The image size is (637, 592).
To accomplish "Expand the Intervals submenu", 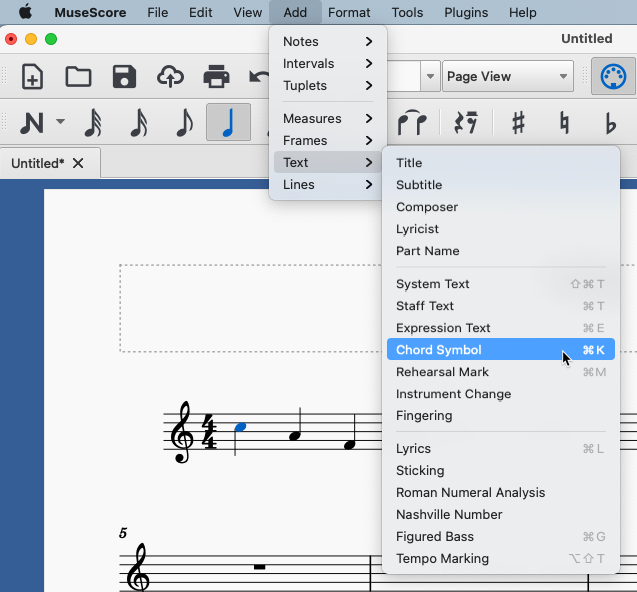I will point(327,63).
